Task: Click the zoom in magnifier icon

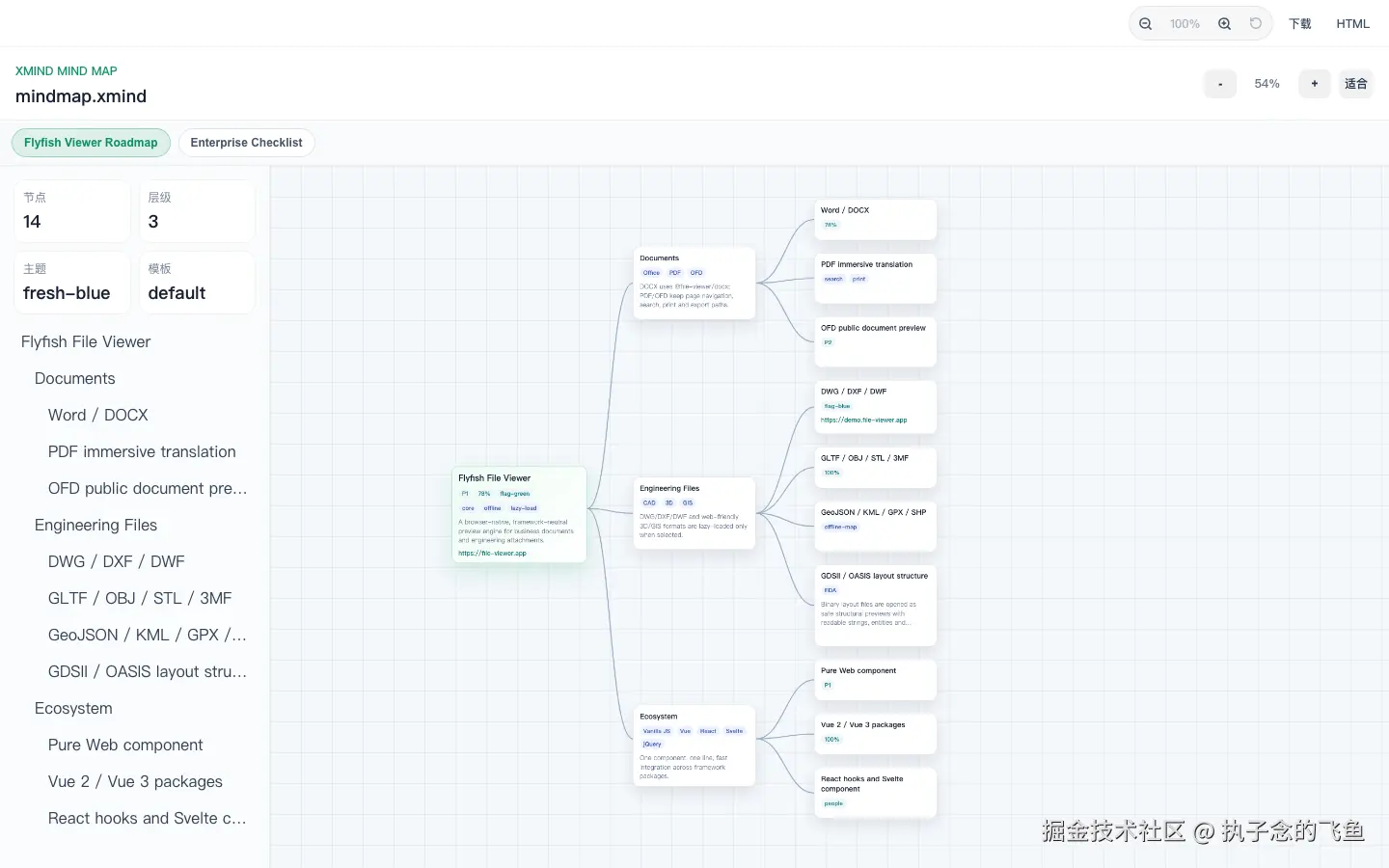Action: pos(1224,24)
